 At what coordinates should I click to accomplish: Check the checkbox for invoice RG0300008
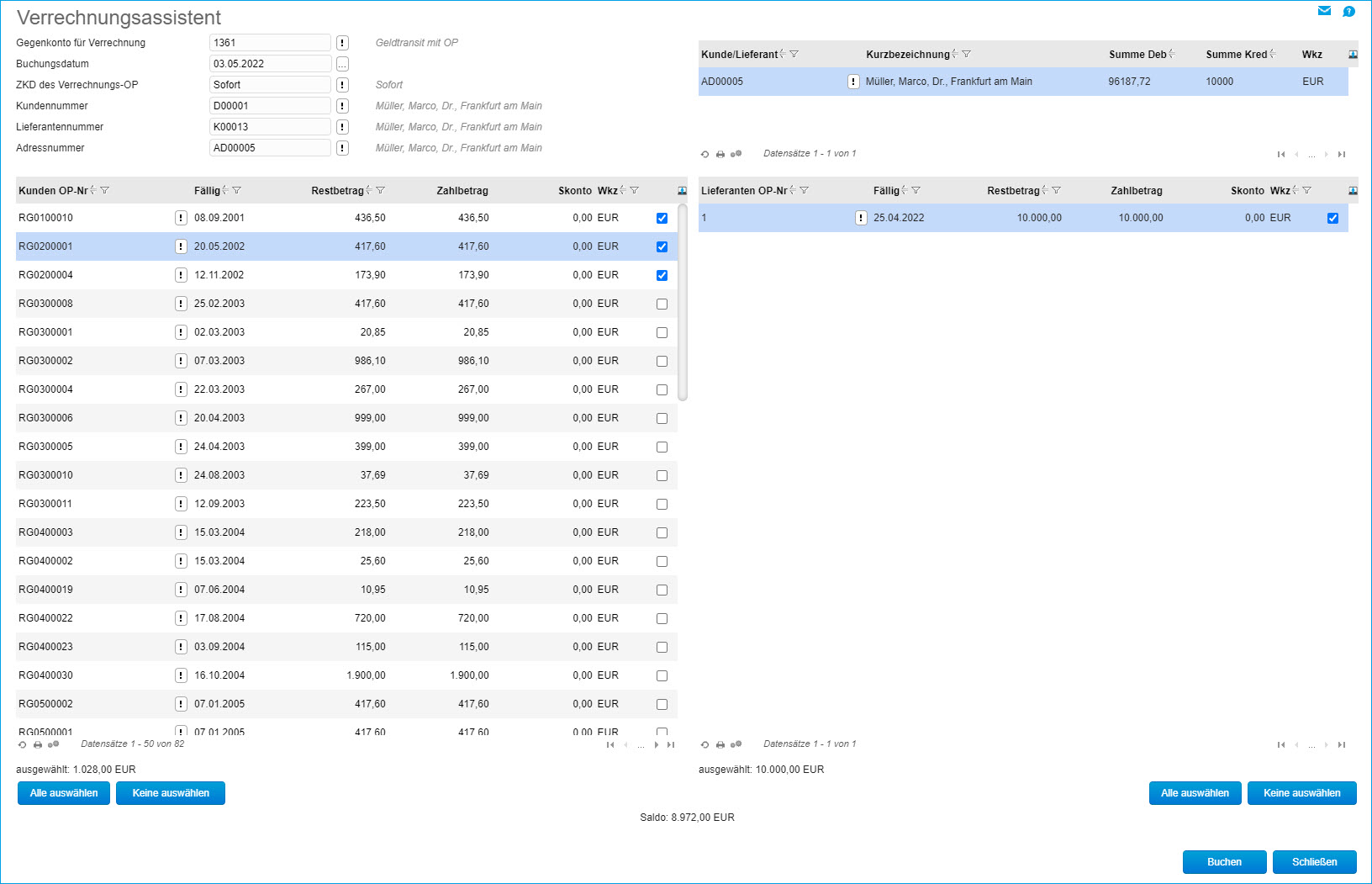(662, 304)
